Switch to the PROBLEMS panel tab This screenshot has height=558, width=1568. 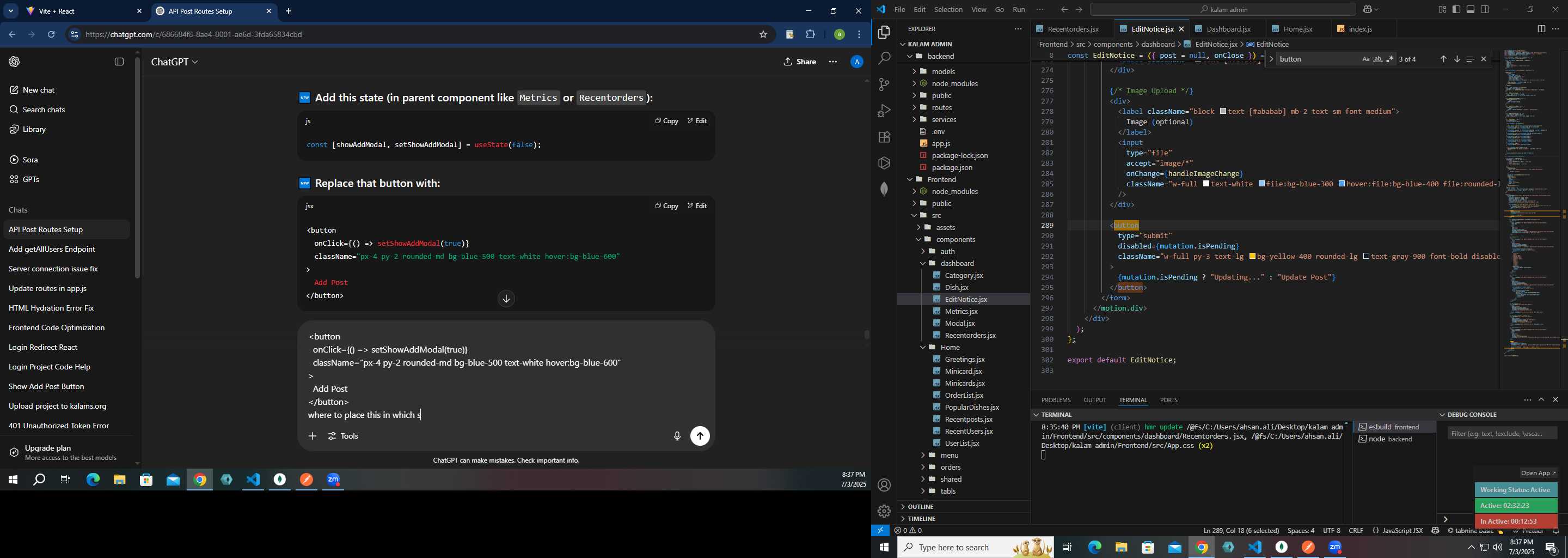[1056, 400]
